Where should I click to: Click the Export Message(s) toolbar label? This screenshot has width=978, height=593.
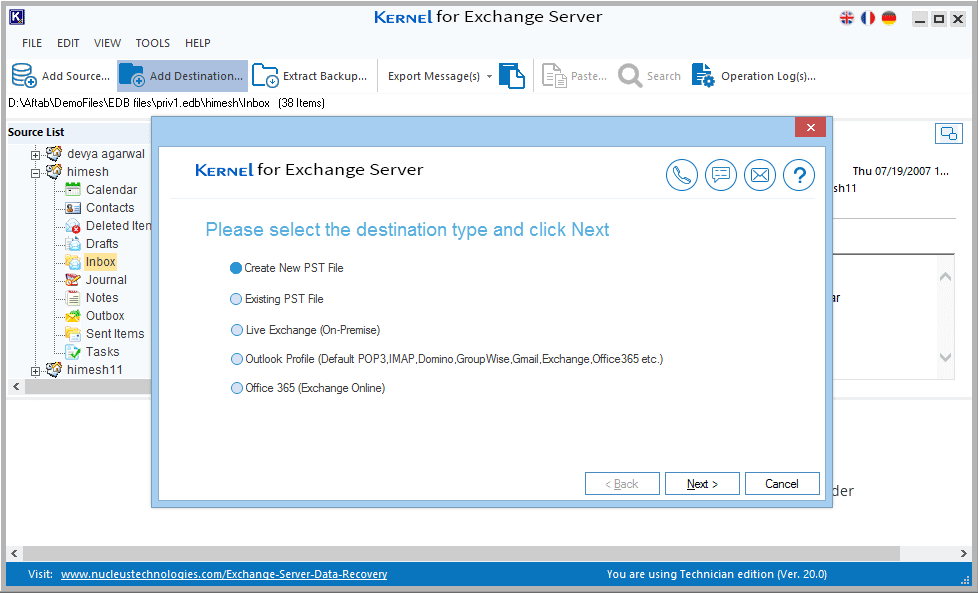434,76
